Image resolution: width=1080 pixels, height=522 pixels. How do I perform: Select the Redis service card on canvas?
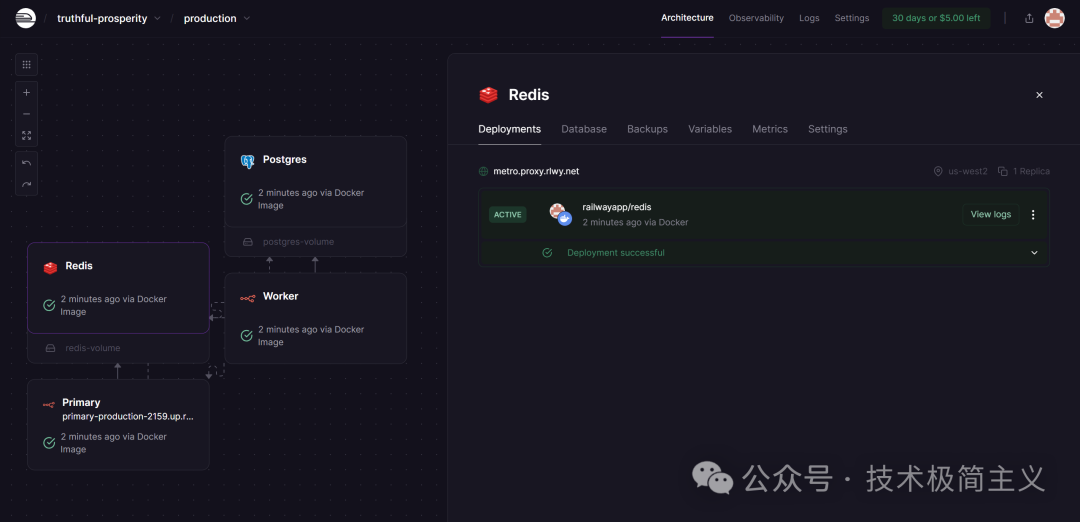(118, 288)
